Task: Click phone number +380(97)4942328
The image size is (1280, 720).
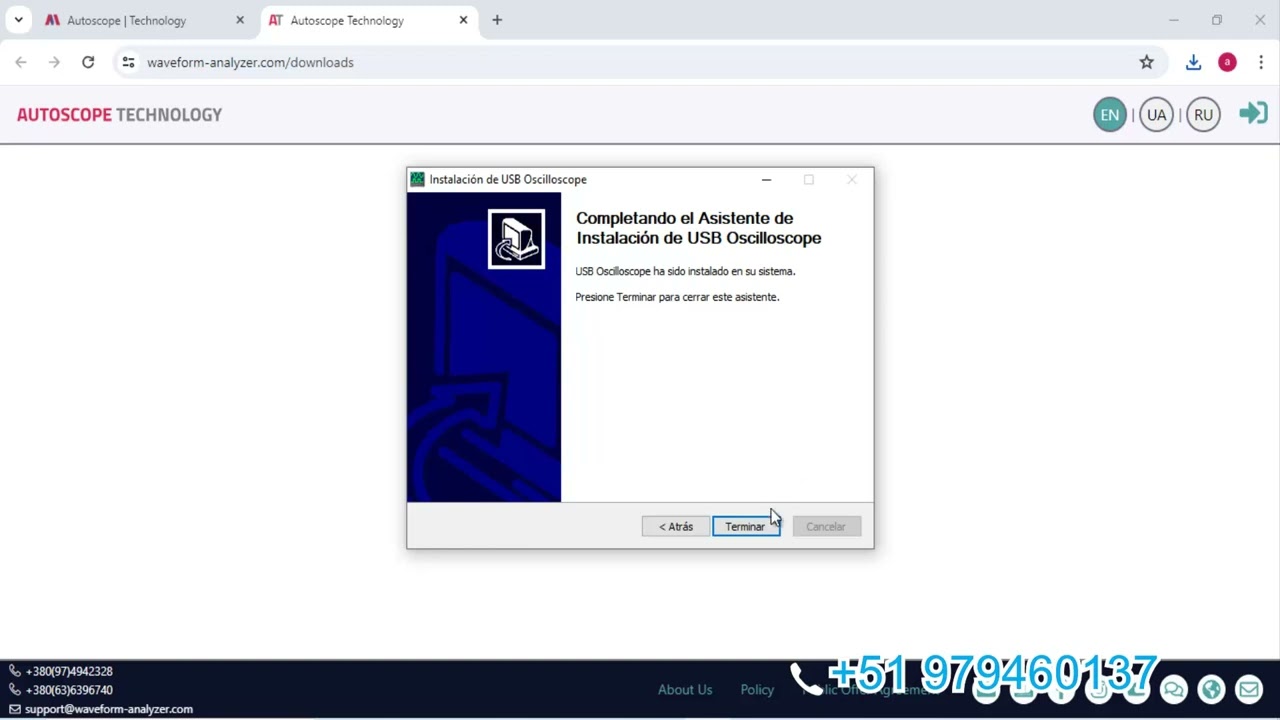Action: [x=69, y=671]
